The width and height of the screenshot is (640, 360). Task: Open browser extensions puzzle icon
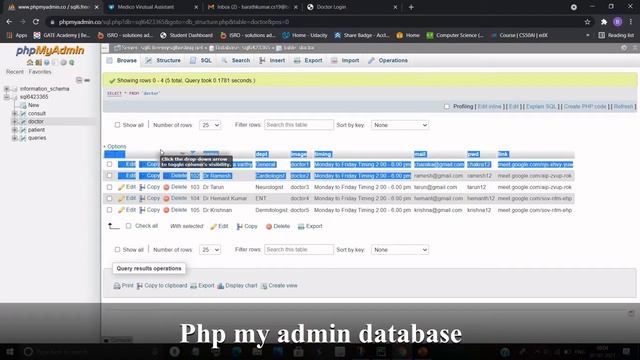click(x=604, y=22)
